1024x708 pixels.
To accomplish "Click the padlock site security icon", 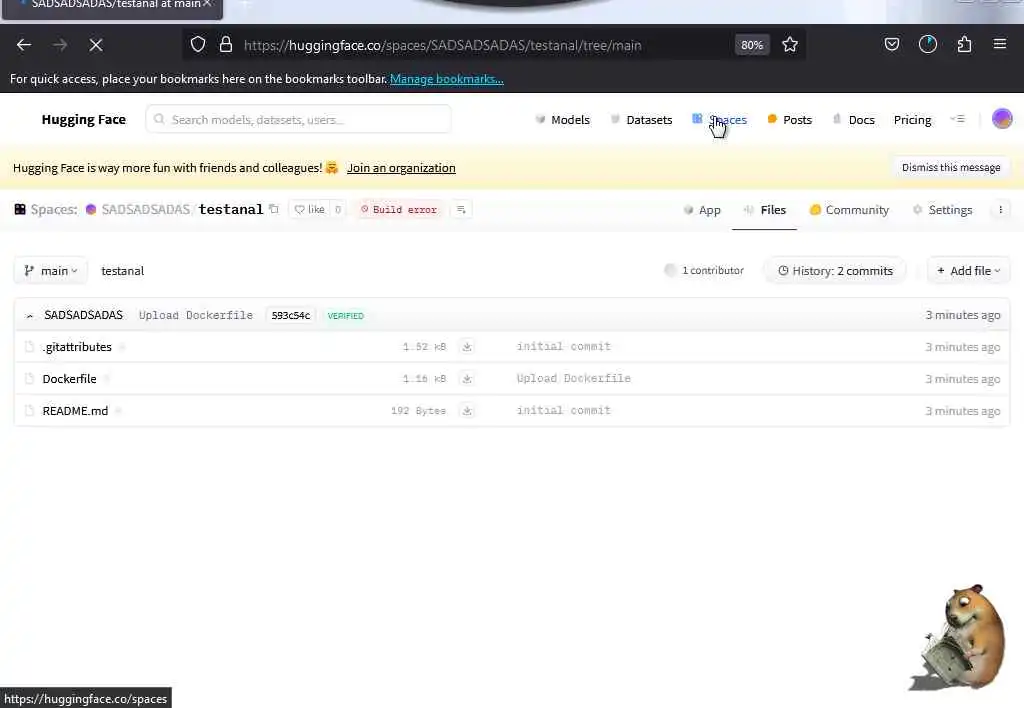I will [x=226, y=44].
